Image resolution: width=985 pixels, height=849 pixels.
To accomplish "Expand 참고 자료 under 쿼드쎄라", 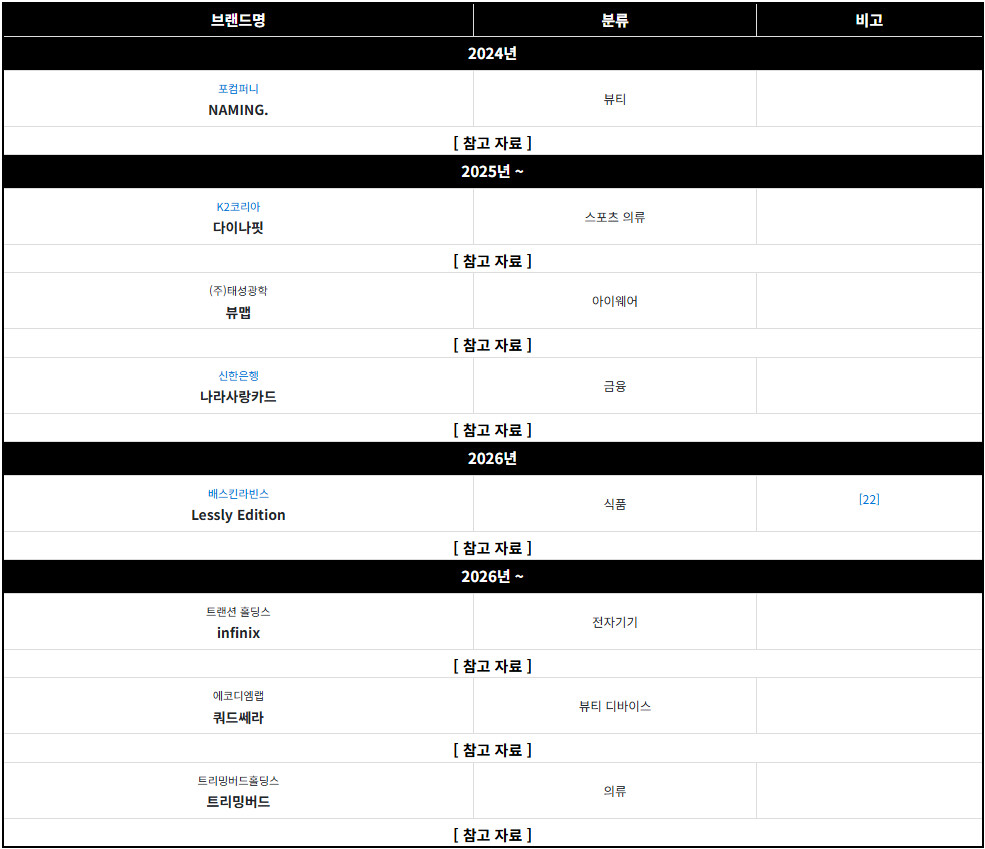I will click(x=492, y=750).
